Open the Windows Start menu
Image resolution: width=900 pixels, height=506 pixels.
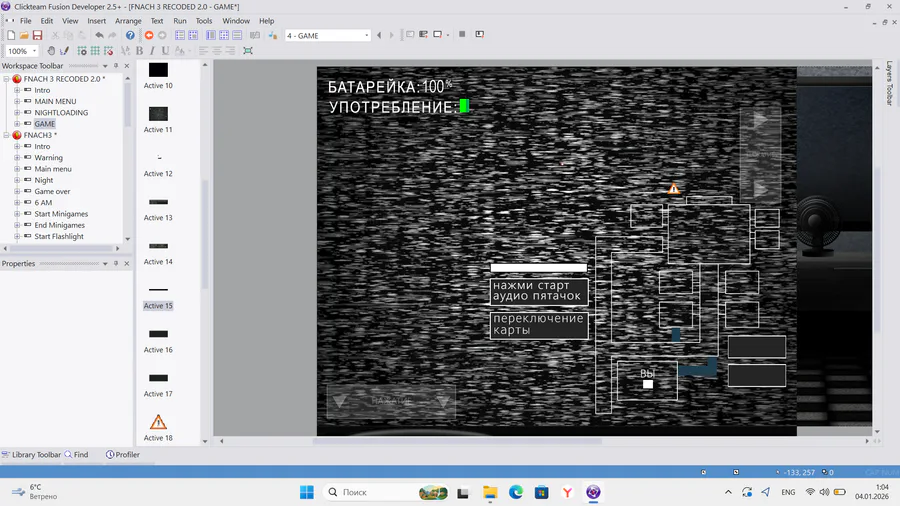pos(307,492)
